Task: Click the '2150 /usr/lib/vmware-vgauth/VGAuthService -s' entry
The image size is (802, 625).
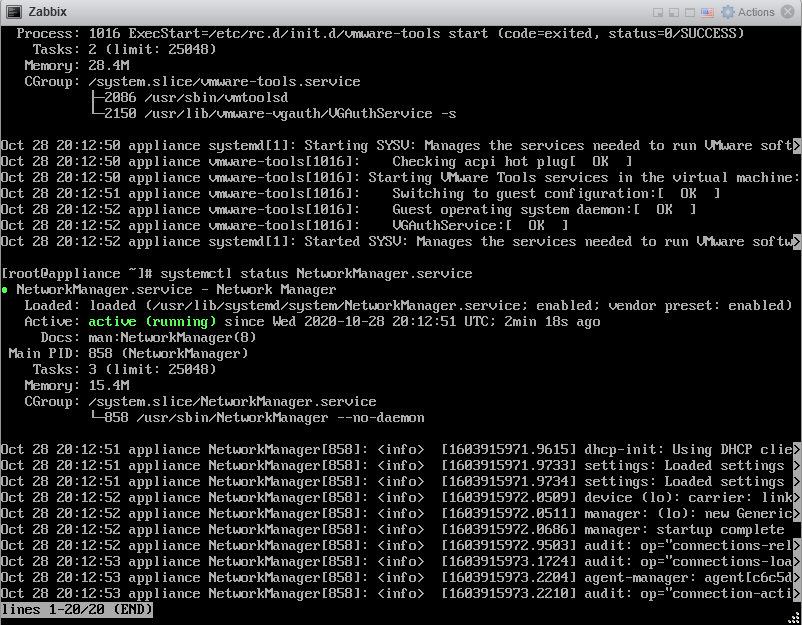Action: click(280, 114)
